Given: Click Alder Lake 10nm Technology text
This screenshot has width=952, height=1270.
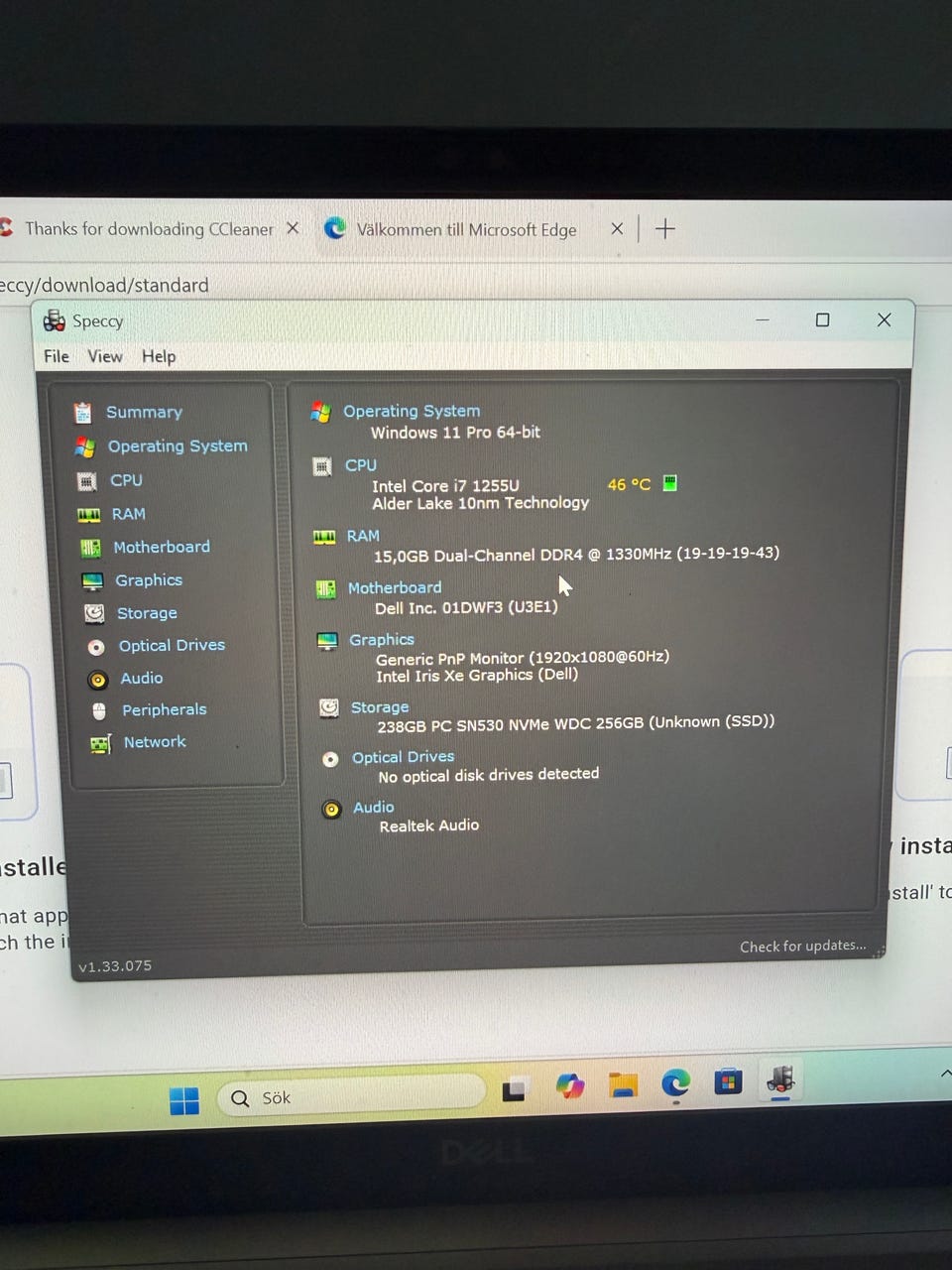Looking at the screenshot, I should point(481,504).
